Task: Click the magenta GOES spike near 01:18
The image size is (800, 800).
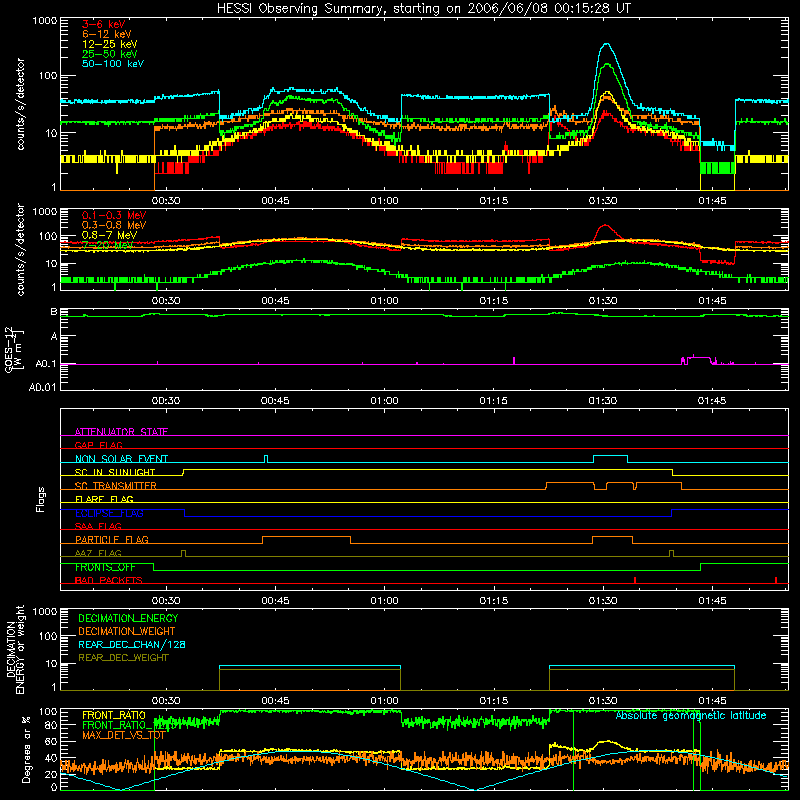Action: coord(514,360)
